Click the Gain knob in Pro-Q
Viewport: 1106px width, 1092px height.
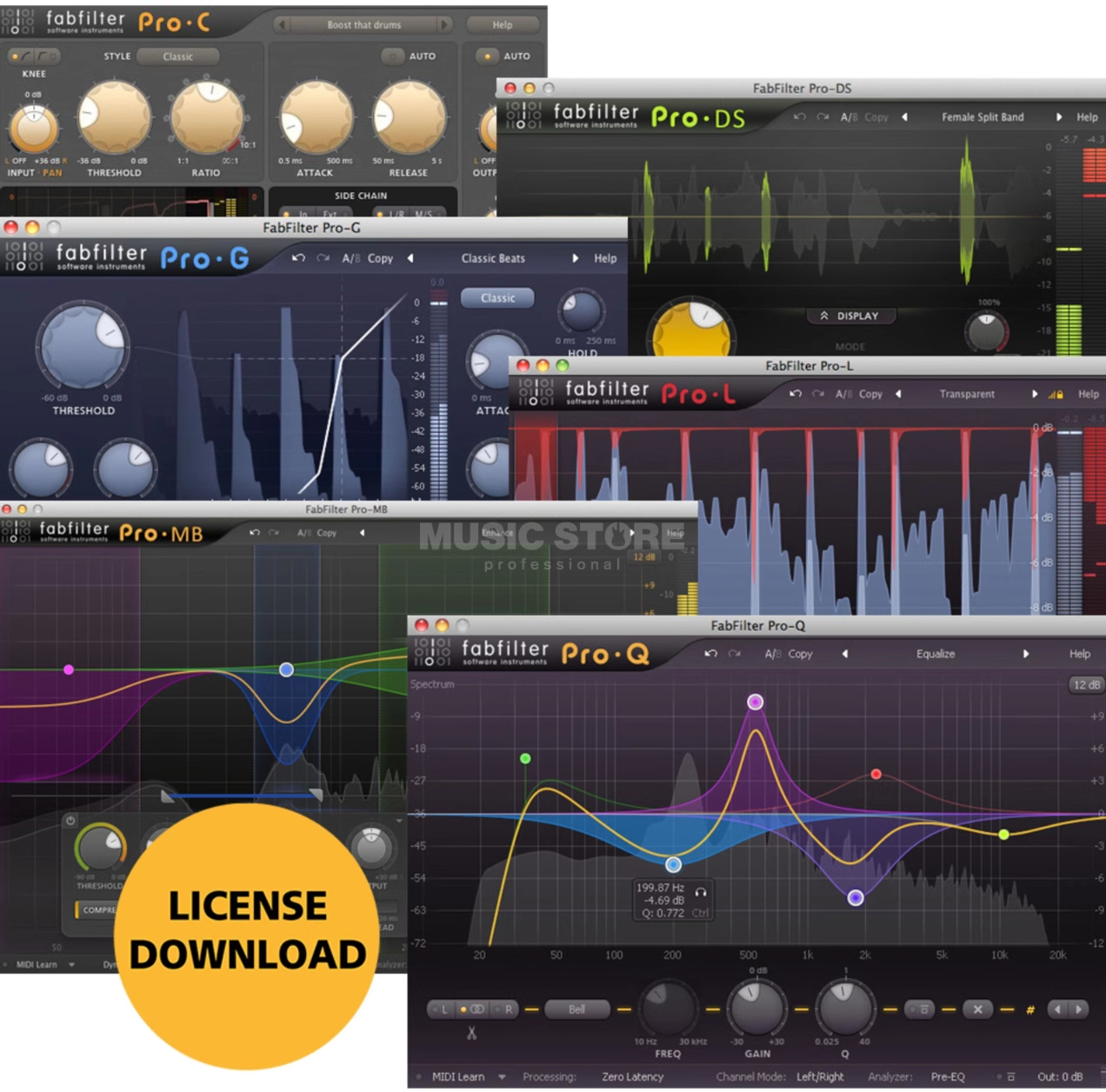(757, 1008)
